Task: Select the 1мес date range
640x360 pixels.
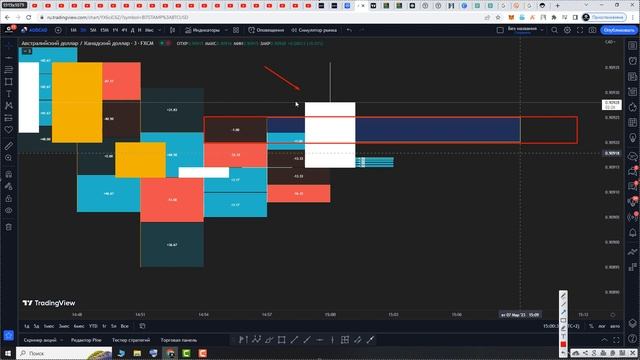Action: (49, 326)
